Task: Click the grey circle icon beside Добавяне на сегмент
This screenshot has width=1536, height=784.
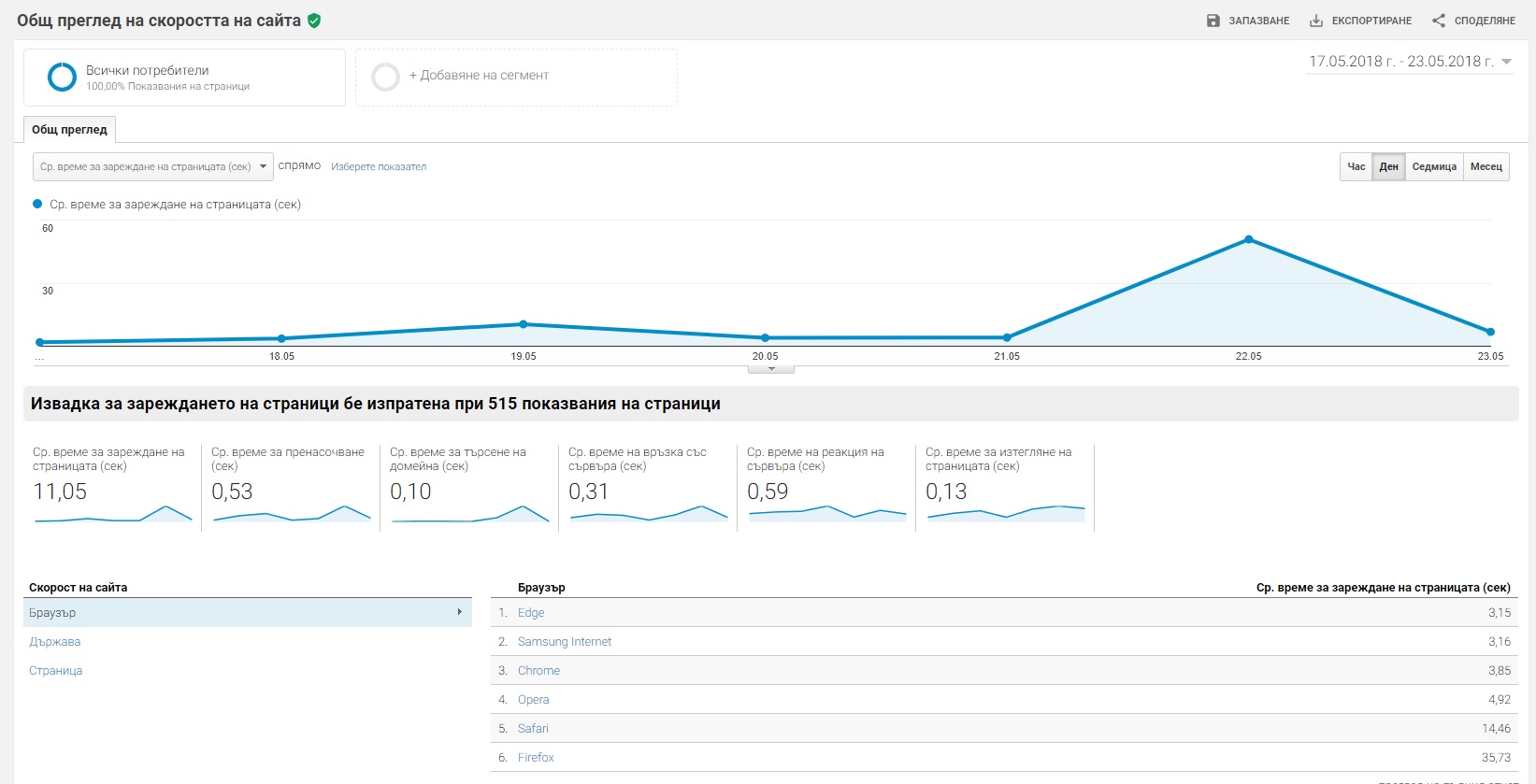Action: tap(385, 77)
